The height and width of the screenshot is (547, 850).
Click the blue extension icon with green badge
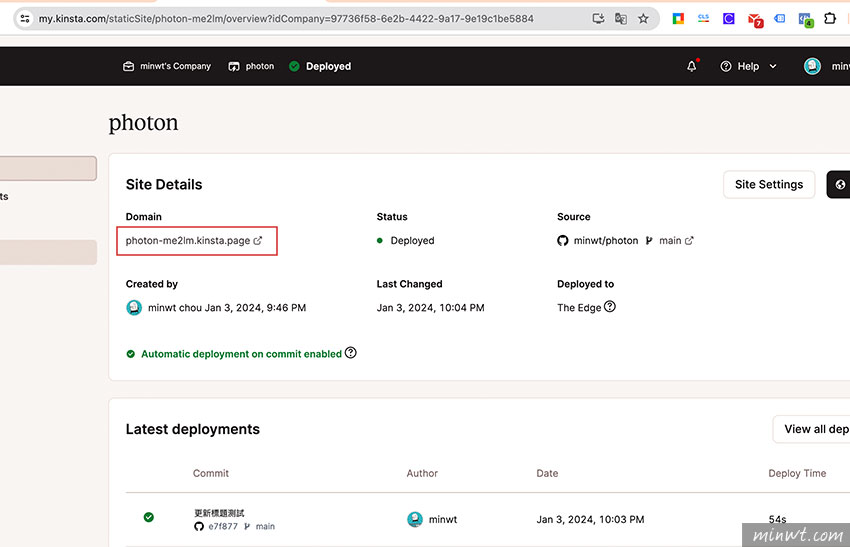pos(805,20)
